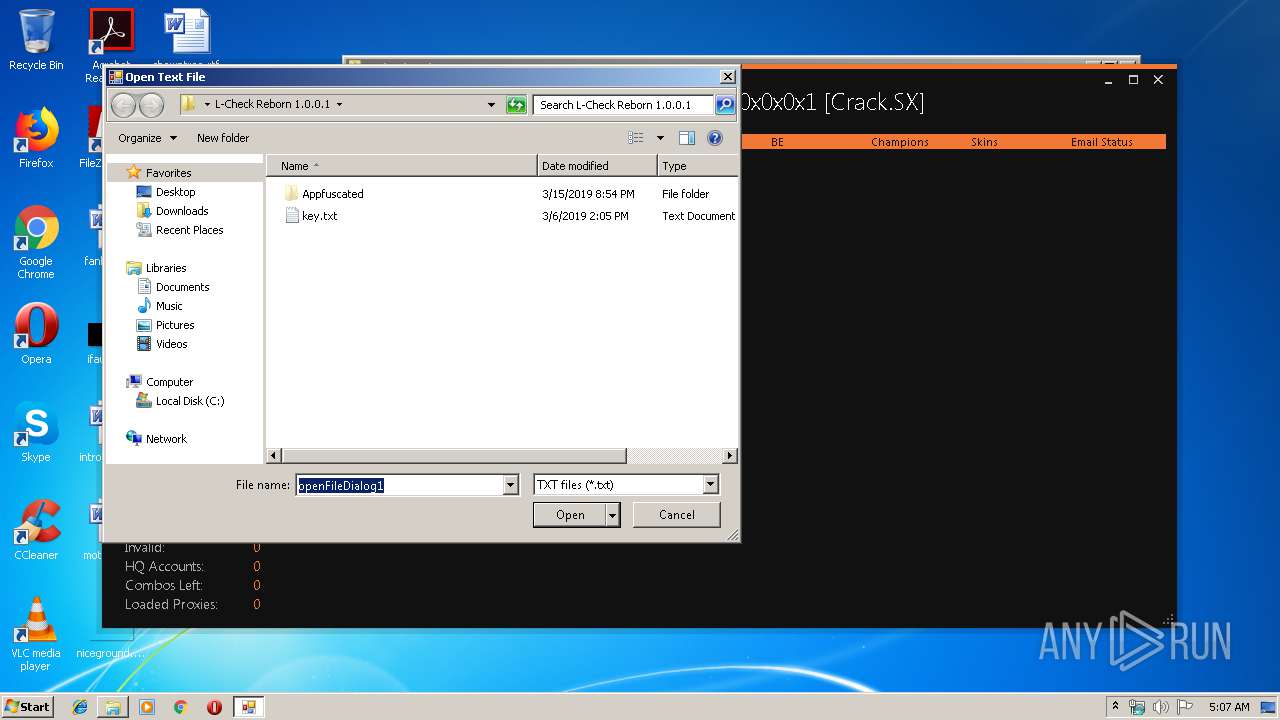Select Computer in navigation pane
The height and width of the screenshot is (720, 1280).
(x=169, y=382)
